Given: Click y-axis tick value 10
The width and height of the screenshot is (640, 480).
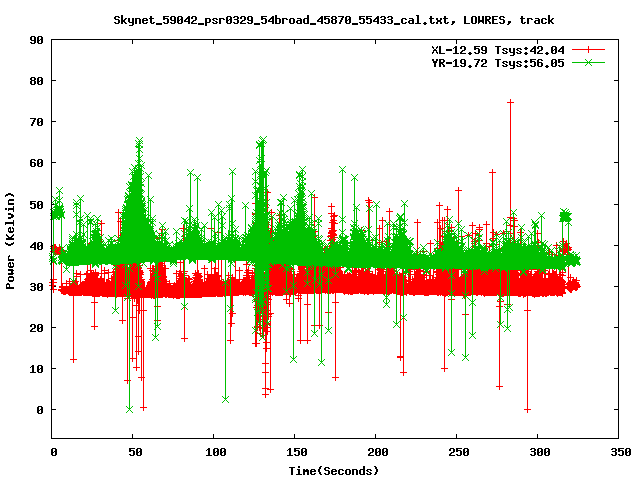Looking at the screenshot, I should (x=36, y=369).
